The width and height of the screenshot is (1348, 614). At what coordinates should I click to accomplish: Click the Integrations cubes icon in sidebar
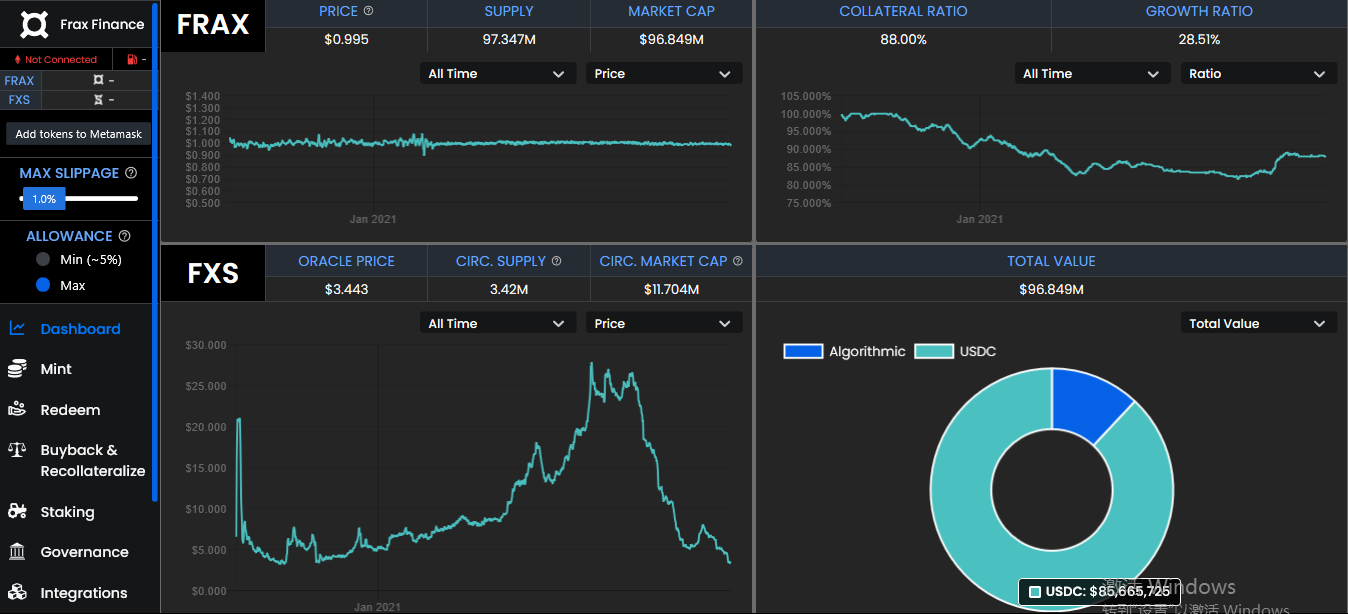pyautogui.click(x=17, y=592)
